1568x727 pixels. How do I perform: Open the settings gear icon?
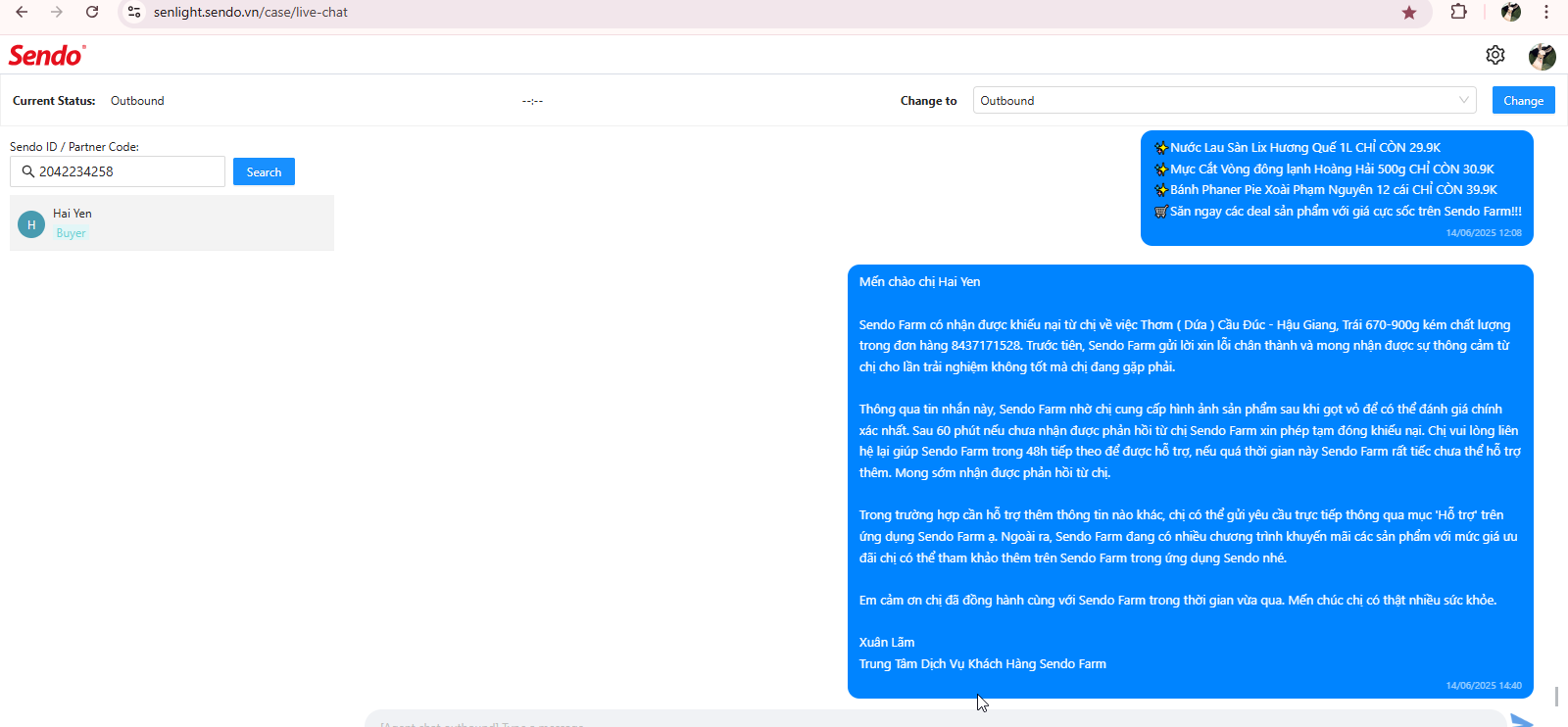click(x=1495, y=55)
